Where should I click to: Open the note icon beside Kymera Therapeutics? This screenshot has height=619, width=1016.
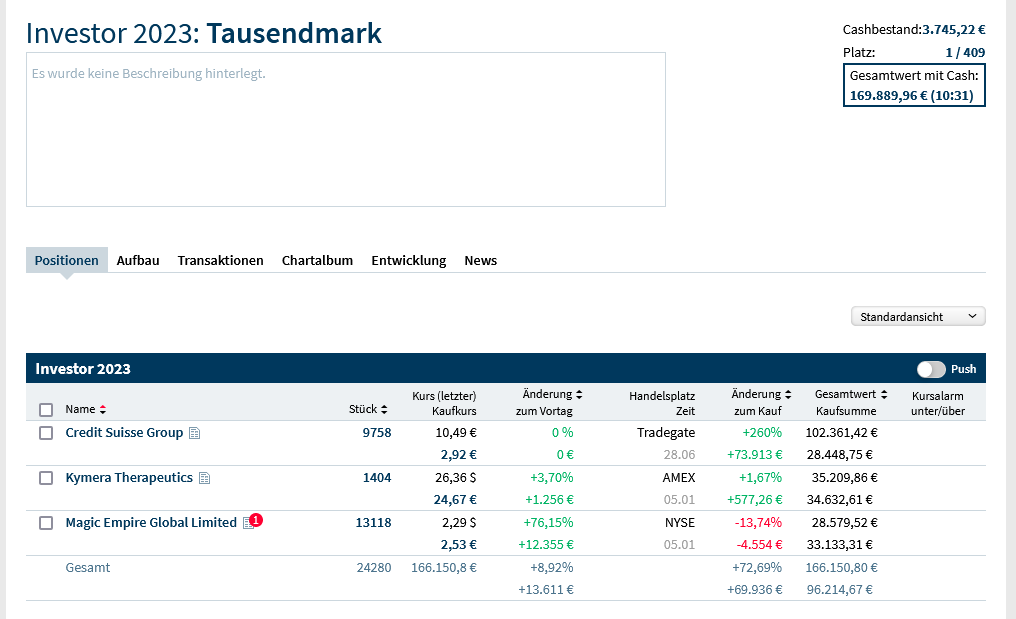point(204,479)
